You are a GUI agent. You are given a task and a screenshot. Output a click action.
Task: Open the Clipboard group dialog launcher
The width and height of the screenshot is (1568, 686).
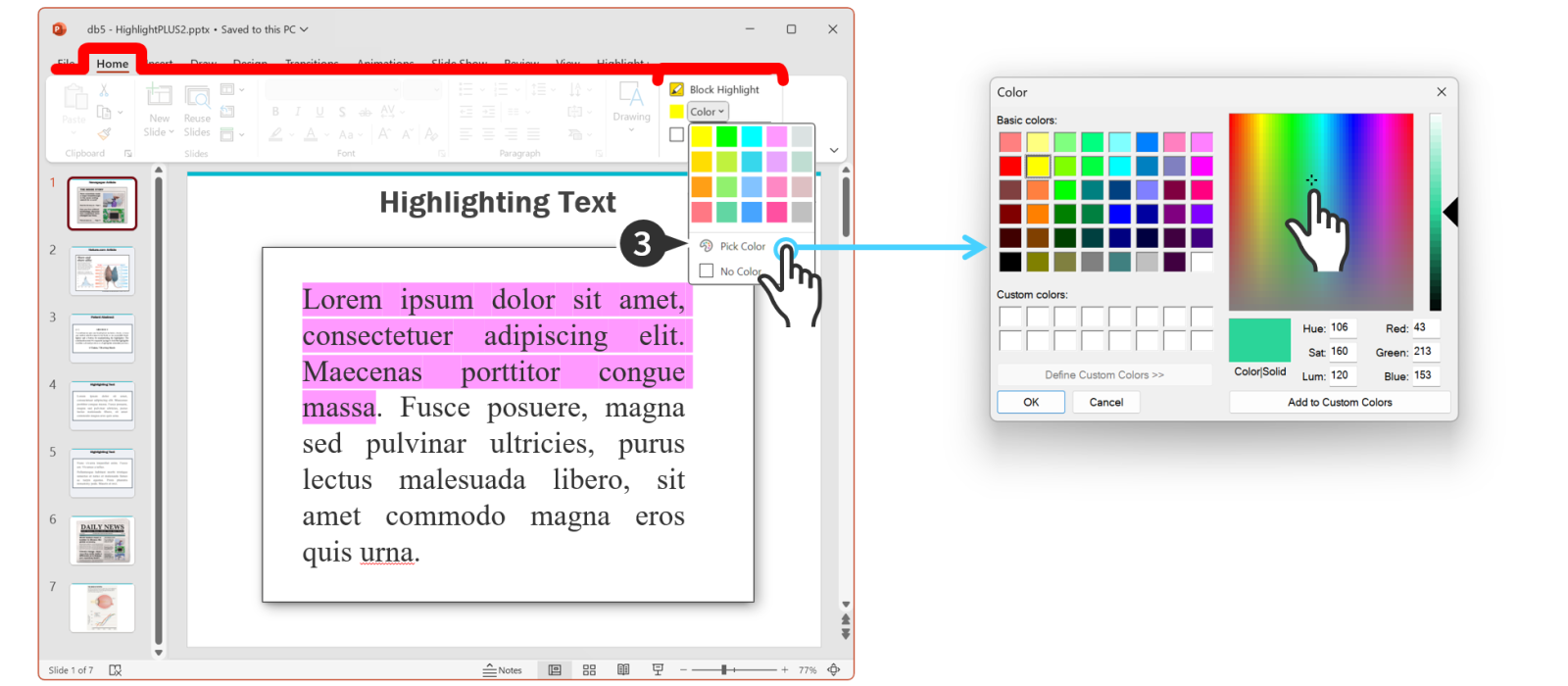tap(128, 154)
